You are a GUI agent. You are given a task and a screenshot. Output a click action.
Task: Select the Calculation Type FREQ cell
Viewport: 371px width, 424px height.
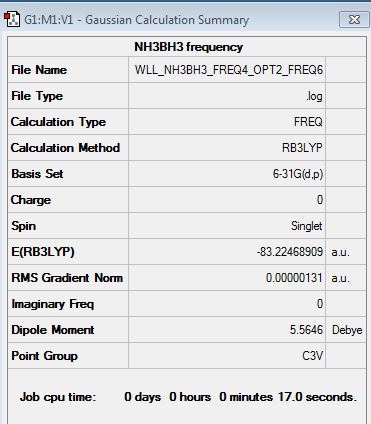[x=227, y=122]
